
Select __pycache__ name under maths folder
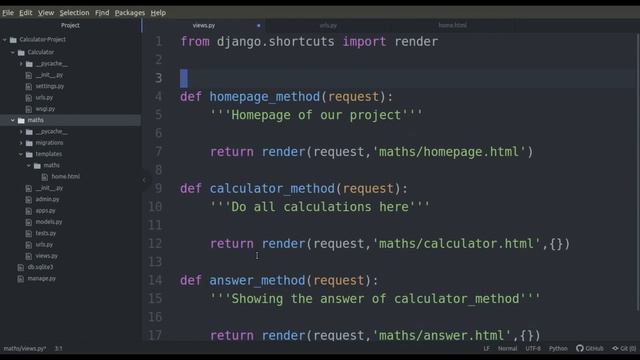click(52, 131)
